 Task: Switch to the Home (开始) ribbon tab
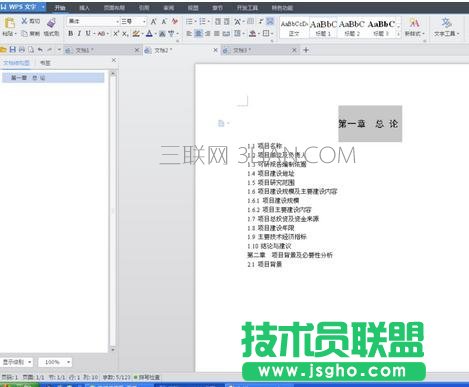(60, 7)
